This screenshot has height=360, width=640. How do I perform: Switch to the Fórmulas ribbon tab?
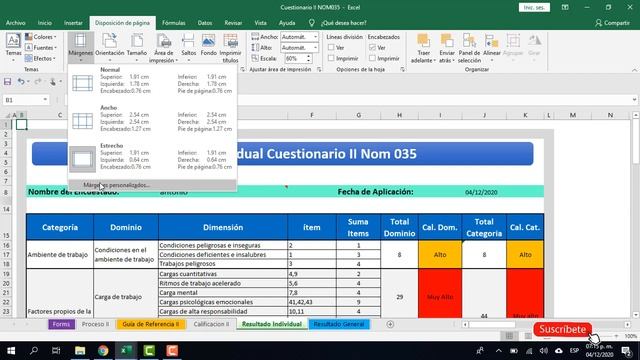[173, 23]
